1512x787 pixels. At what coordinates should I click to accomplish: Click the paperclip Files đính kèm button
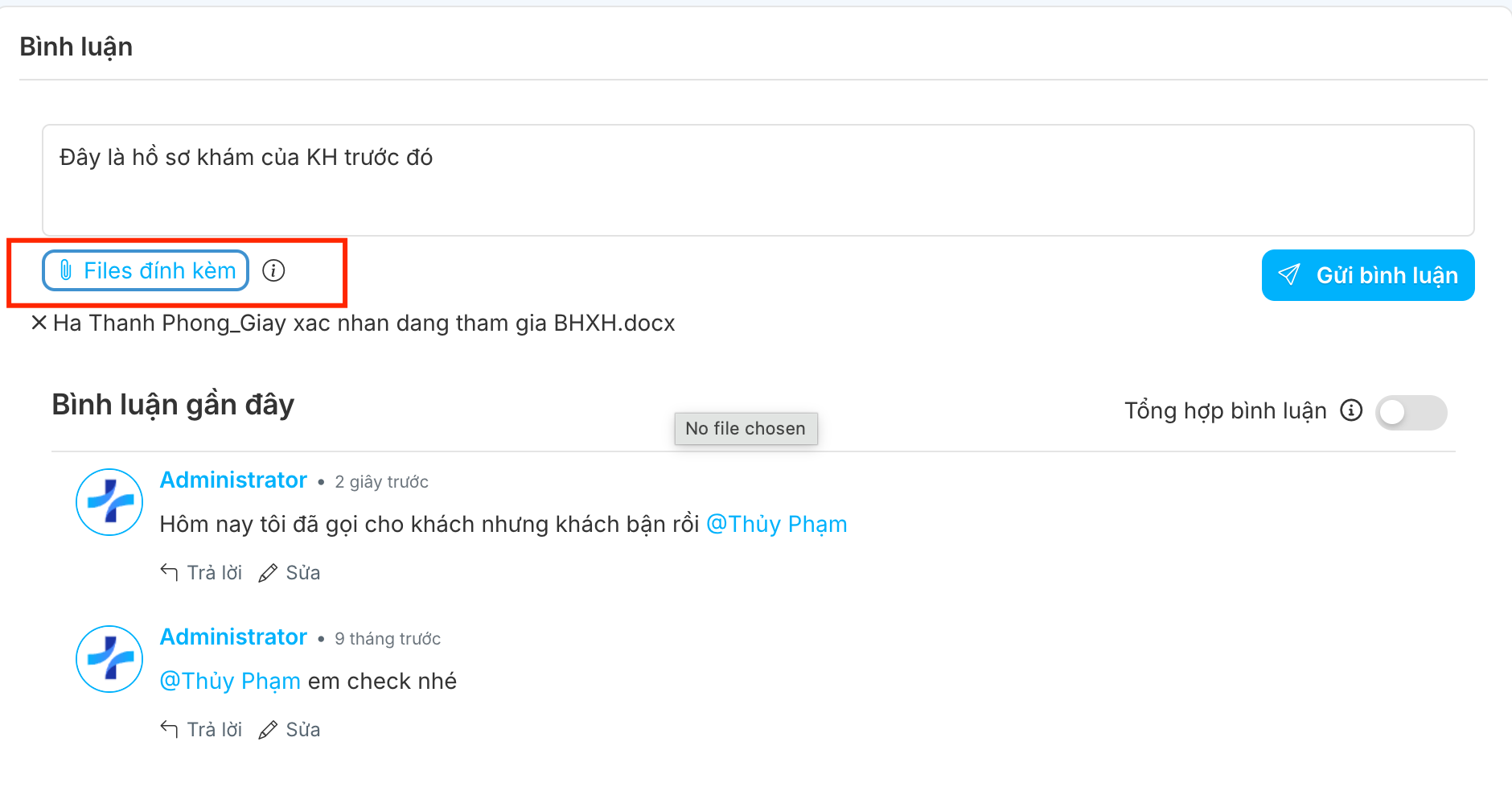(146, 270)
